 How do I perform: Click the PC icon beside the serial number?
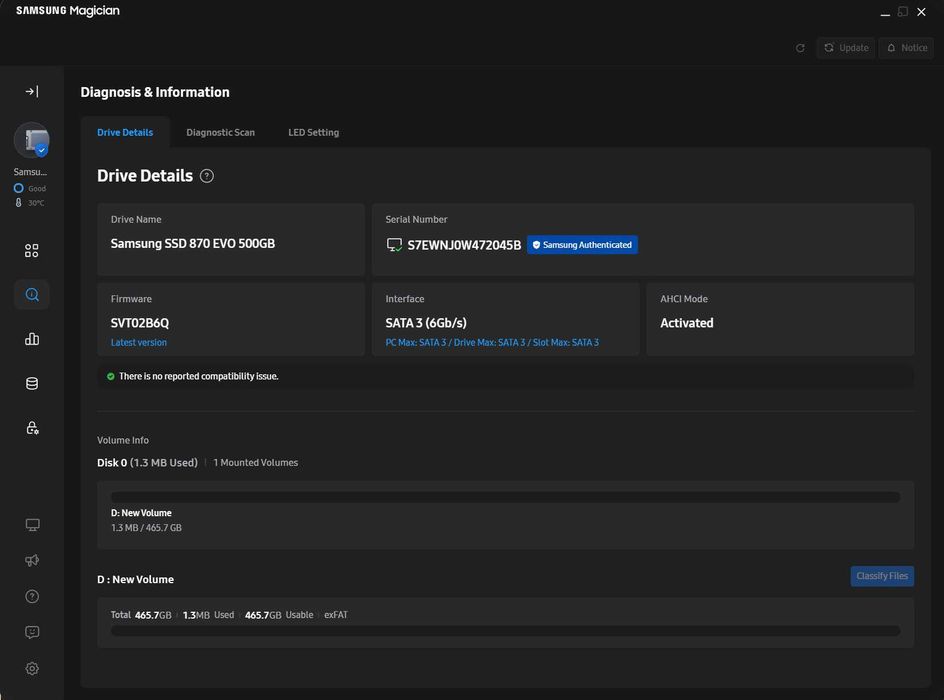pos(394,245)
